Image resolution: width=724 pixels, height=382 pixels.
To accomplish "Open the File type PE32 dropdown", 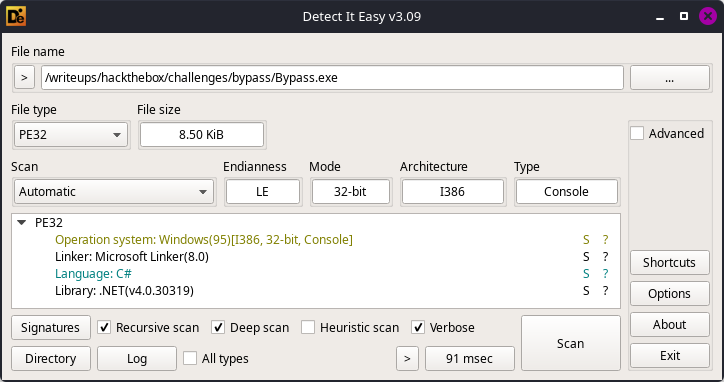I will [71, 134].
